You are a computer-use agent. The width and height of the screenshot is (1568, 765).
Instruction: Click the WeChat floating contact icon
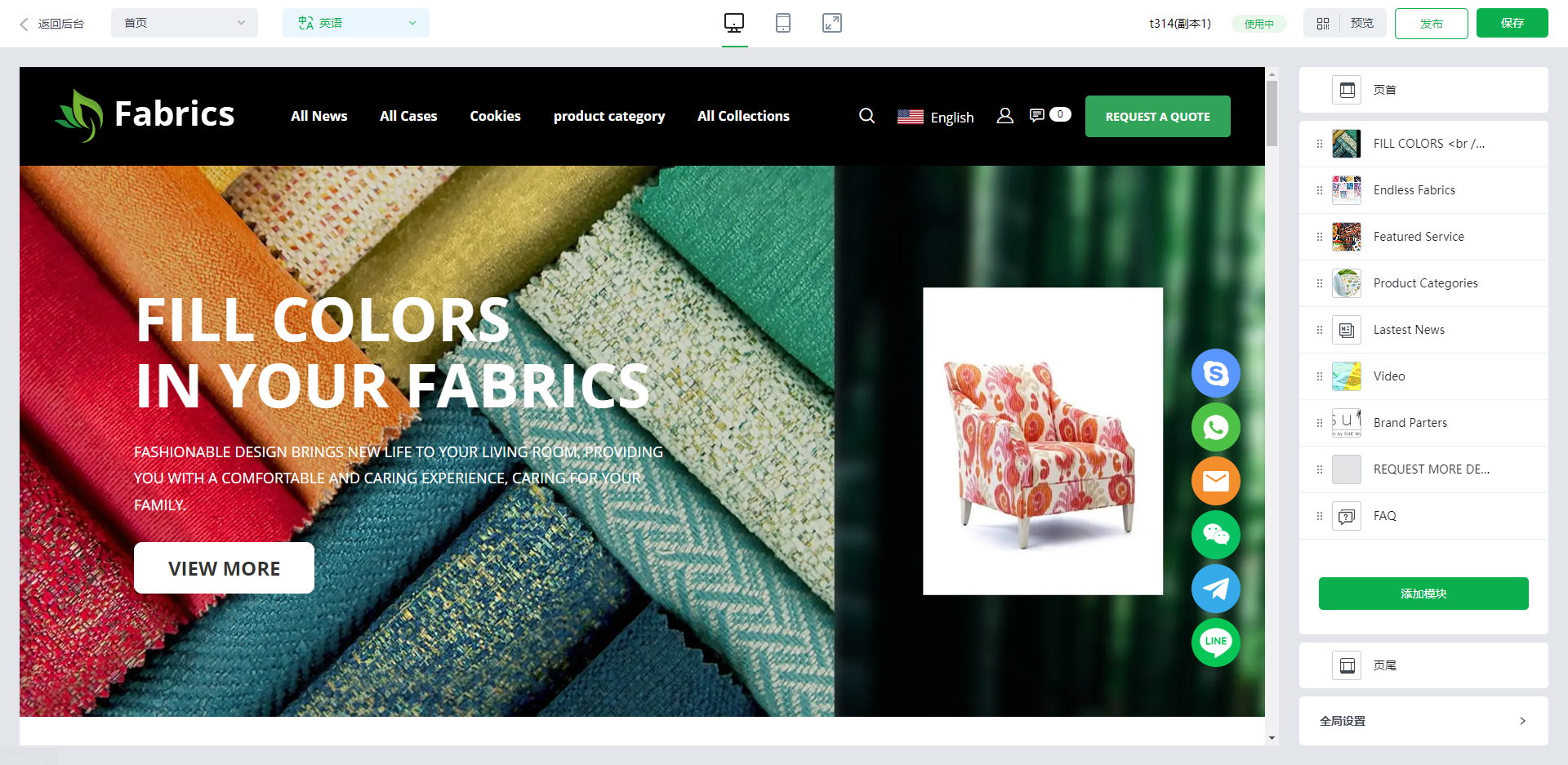click(x=1216, y=535)
